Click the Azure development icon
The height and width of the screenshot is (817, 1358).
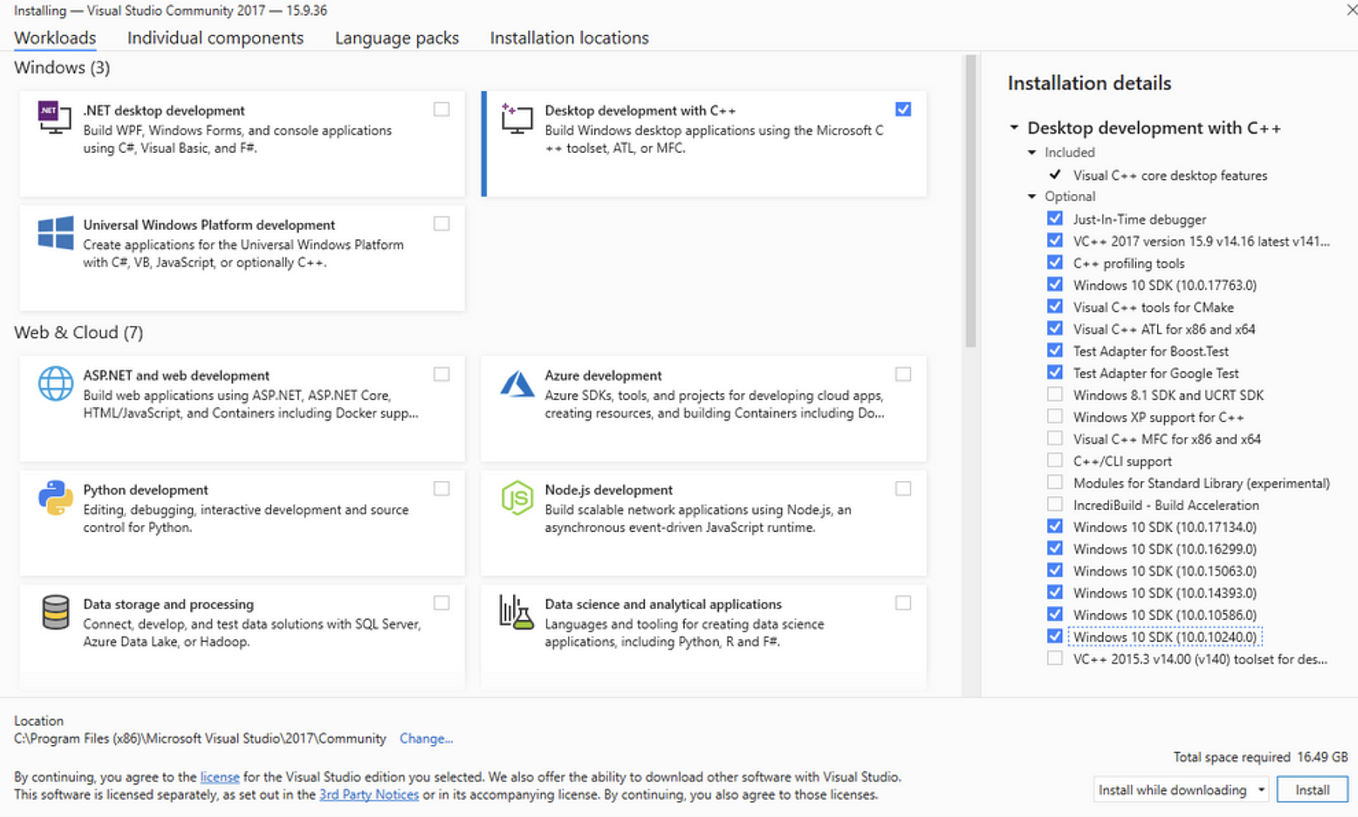click(516, 383)
